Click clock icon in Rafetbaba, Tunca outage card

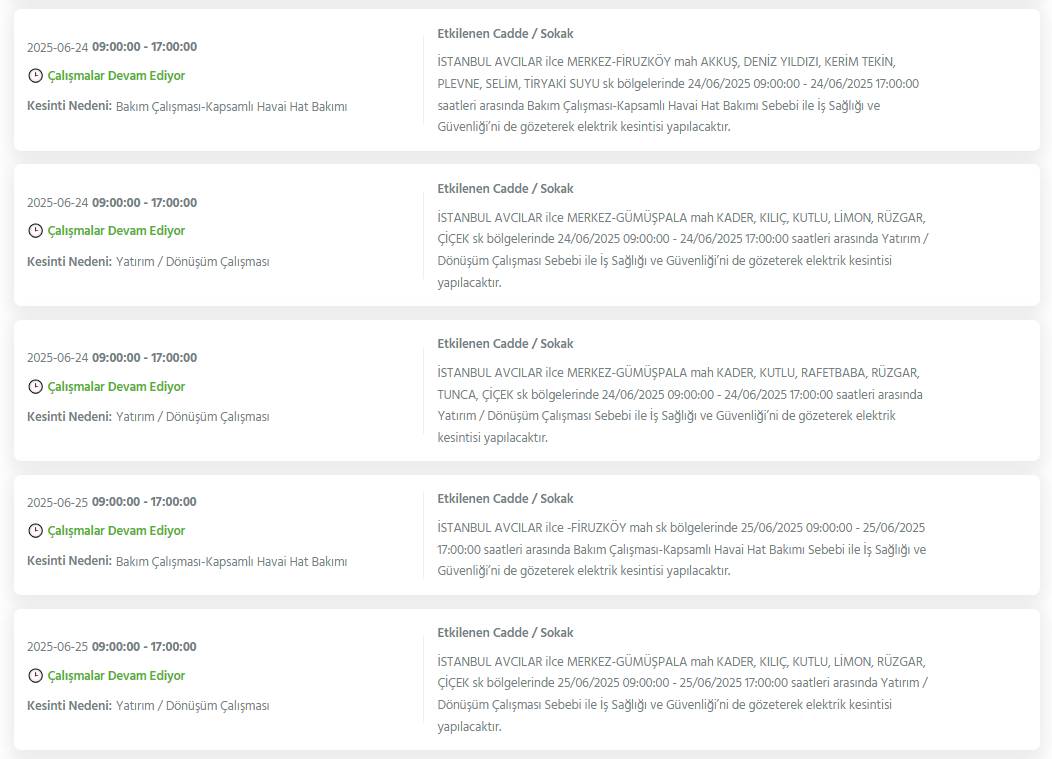(x=36, y=387)
